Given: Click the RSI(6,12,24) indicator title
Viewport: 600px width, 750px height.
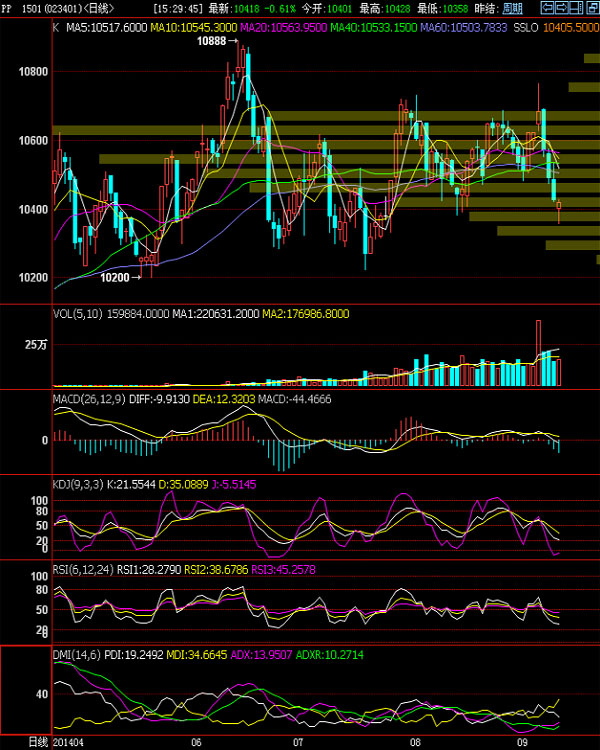Looking at the screenshot, I should click(83, 570).
